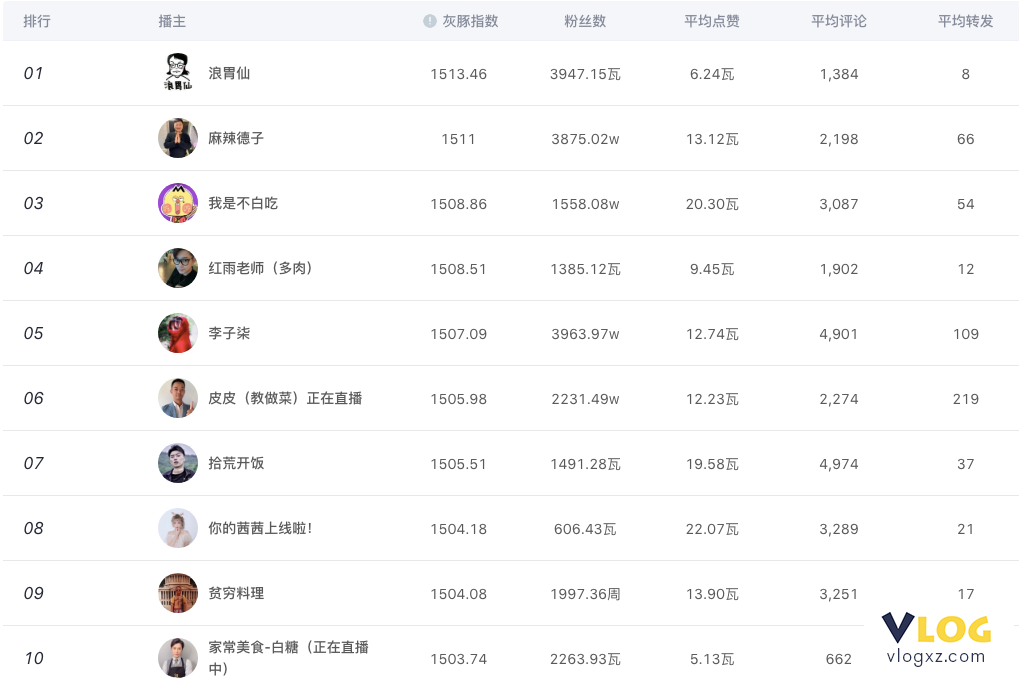Open the 皮皮(教做菜) profile avatar
Screen dimensions: 1019x683
coord(177,398)
